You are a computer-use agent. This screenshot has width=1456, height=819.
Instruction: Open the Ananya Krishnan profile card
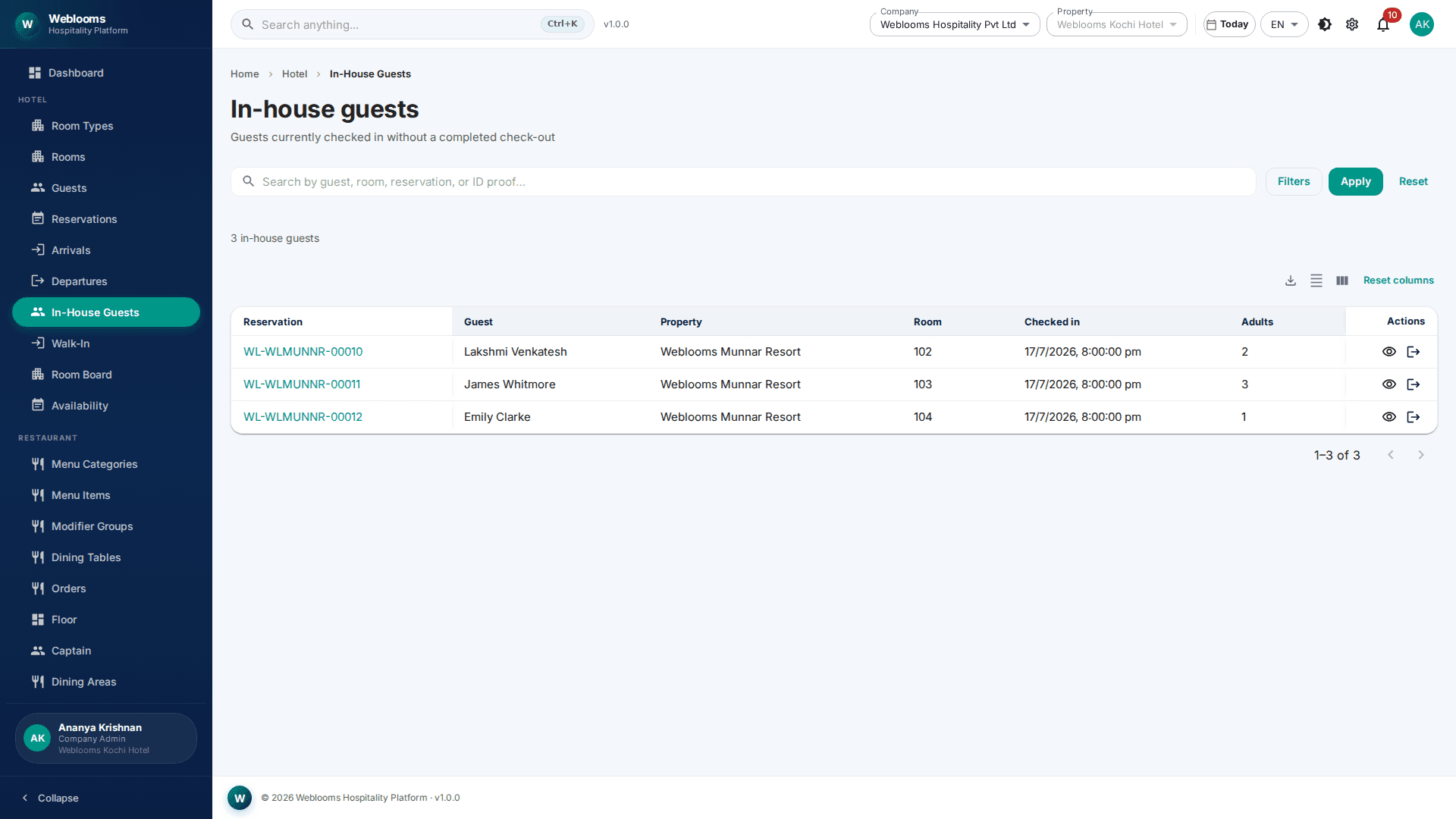[x=106, y=739]
